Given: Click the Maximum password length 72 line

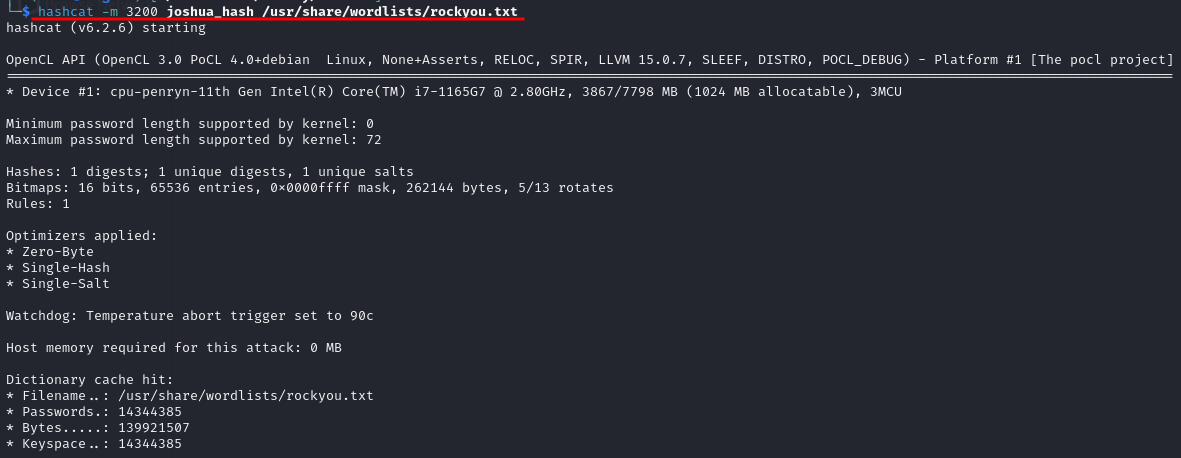Looking at the screenshot, I should [x=194, y=140].
